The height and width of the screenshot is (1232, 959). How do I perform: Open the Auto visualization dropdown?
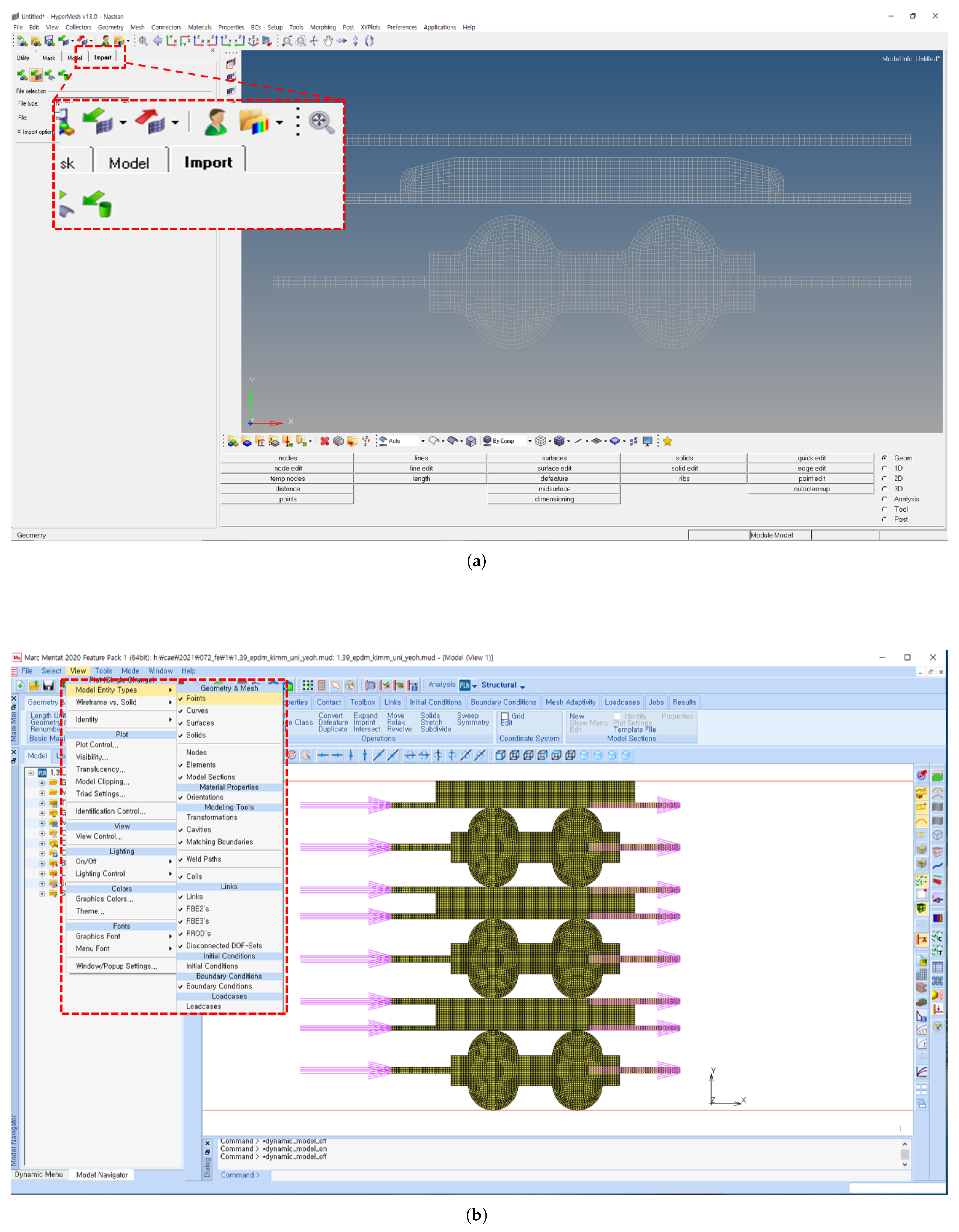pyautogui.click(x=422, y=441)
